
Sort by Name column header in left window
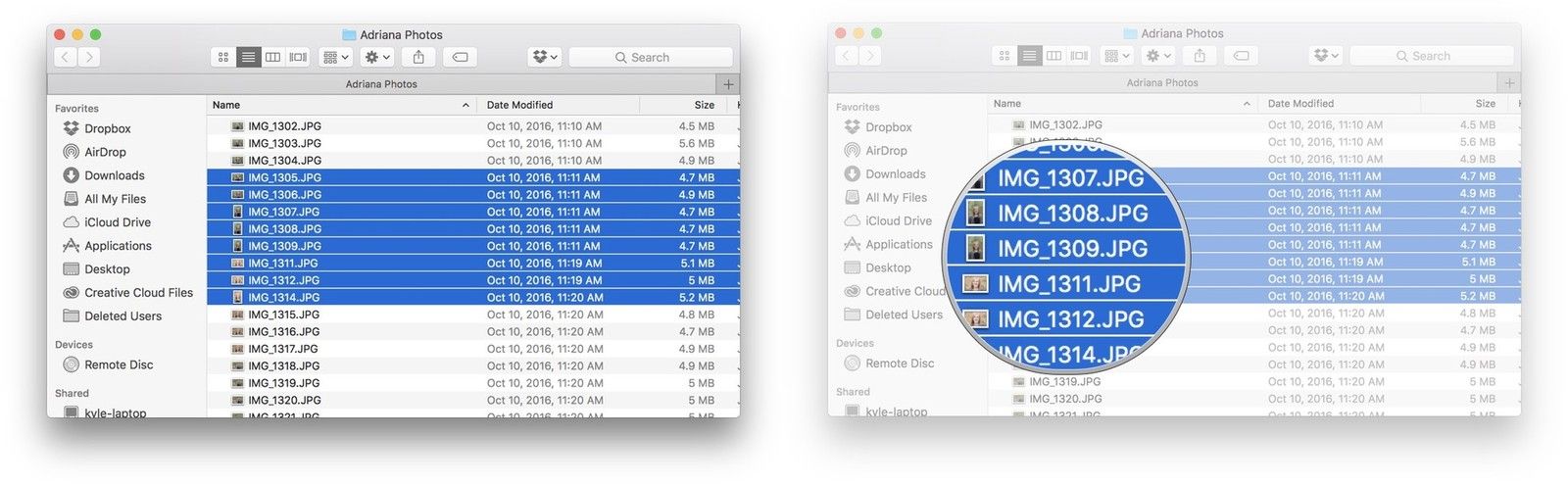pyautogui.click(x=226, y=105)
